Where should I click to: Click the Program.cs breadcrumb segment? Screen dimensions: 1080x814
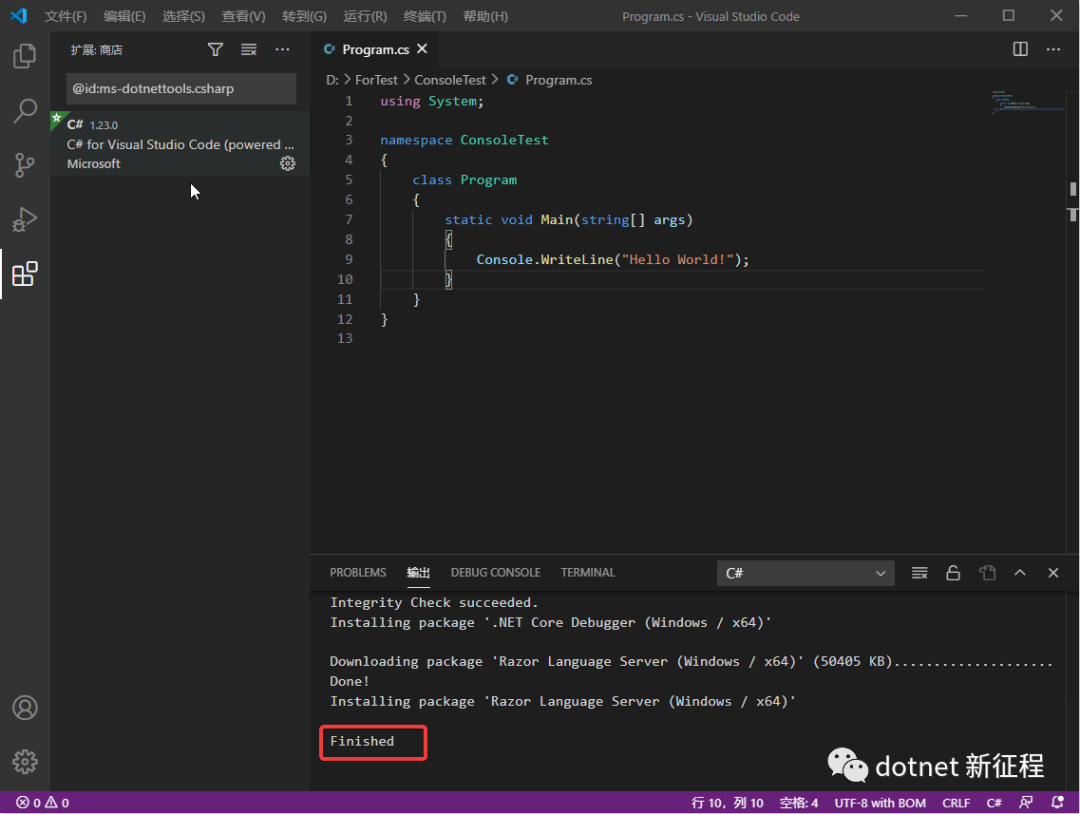coord(558,80)
